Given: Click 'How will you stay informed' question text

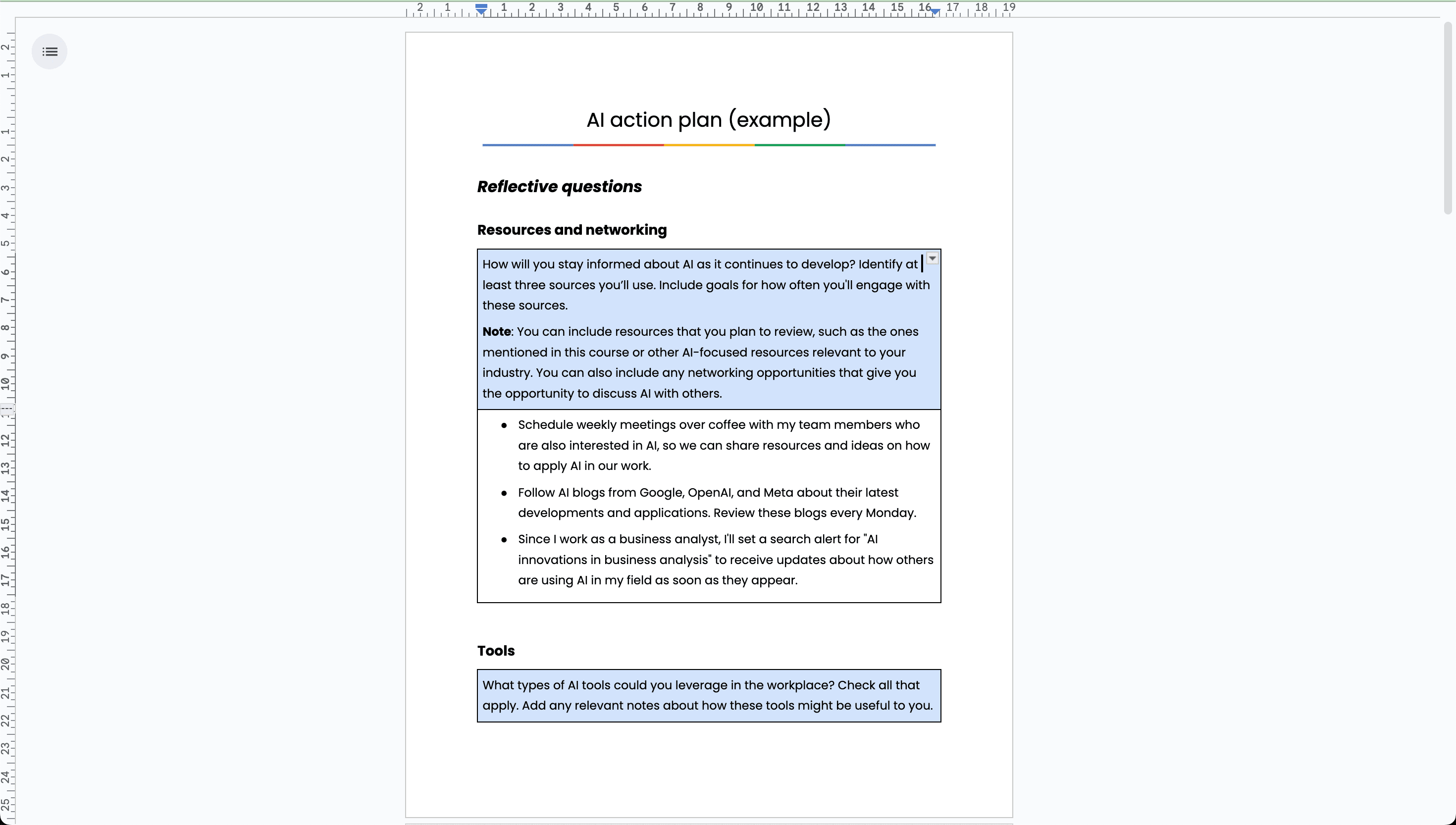Looking at the screenshot, I should [x=706, y=285].
